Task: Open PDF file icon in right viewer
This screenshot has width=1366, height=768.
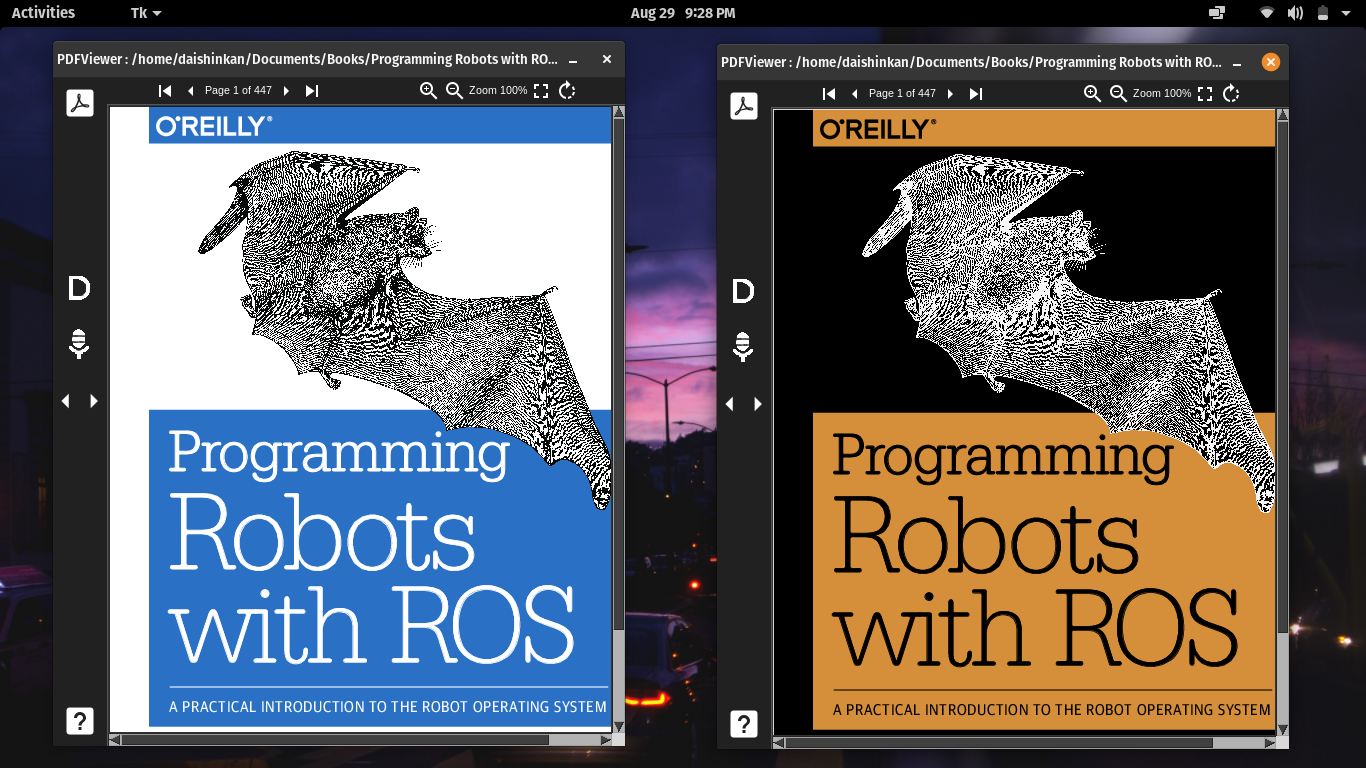Action: click(x=744, y=106)
